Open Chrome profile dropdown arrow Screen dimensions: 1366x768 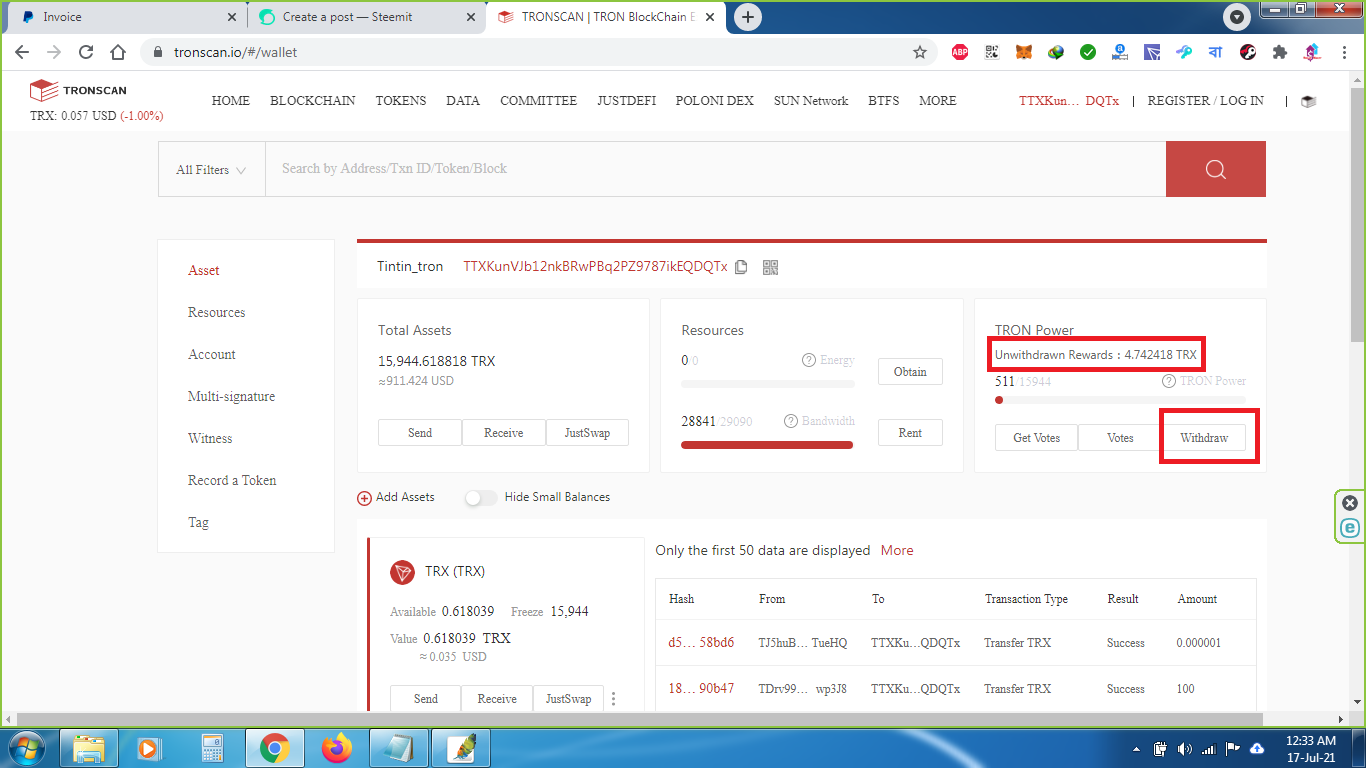coord(1238,17)
